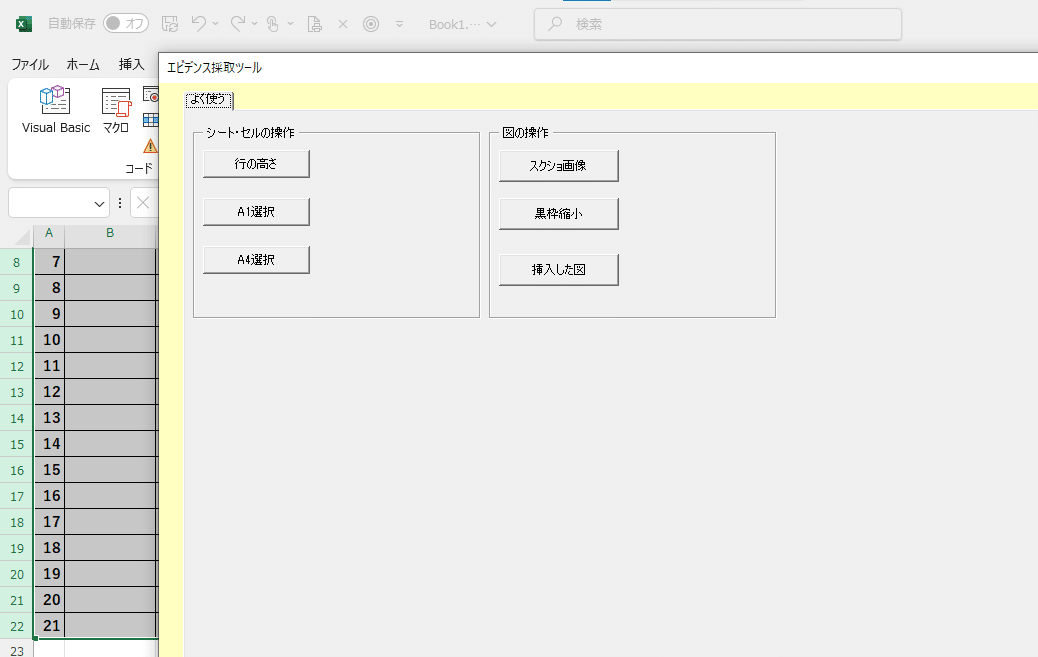This screenshot has height=657, width=1038.
Task: Click the 挿入した図 button
Action: 559,270
